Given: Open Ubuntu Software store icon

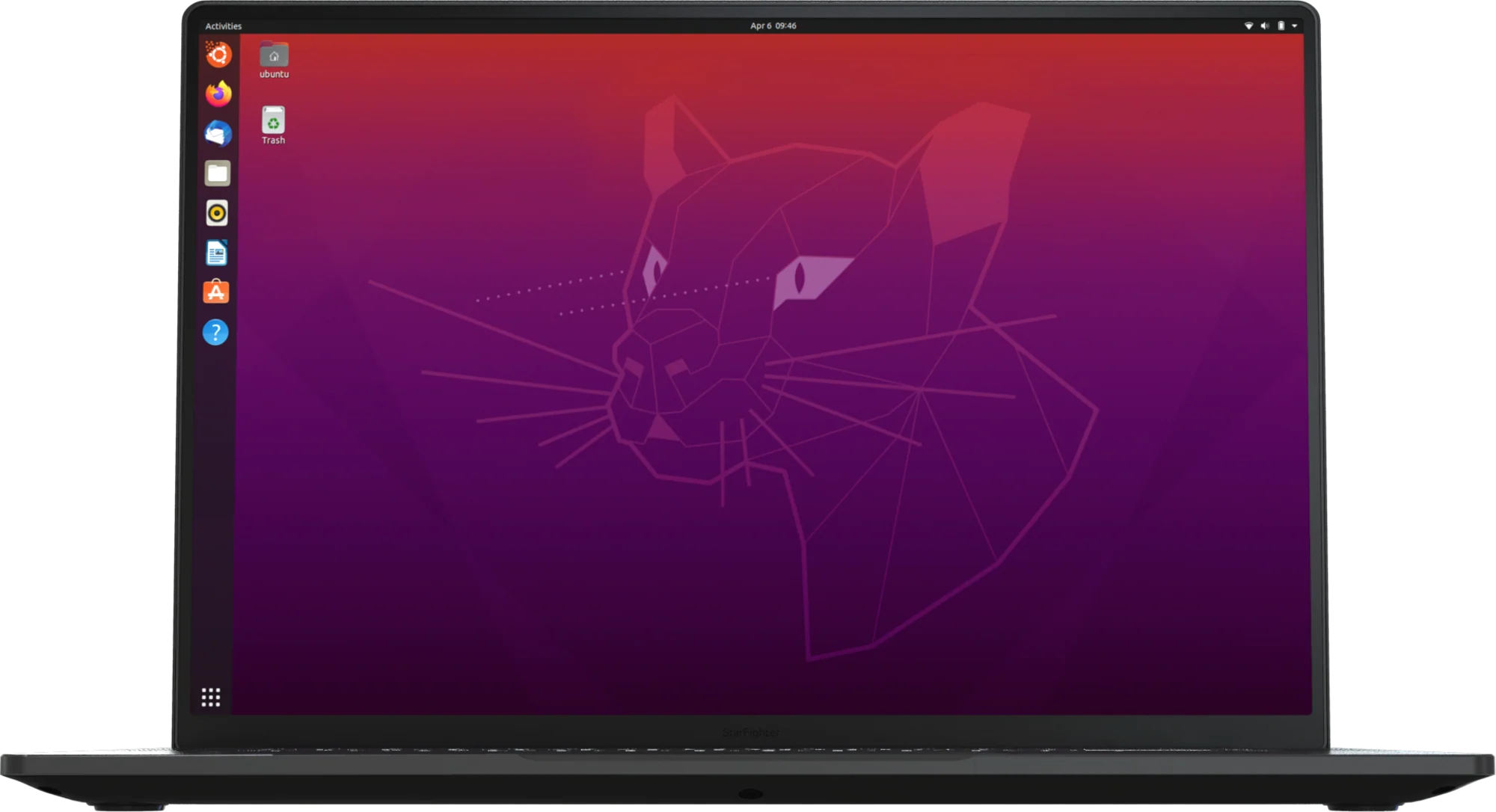Looking at the screenshot, I should pos(216,292).
